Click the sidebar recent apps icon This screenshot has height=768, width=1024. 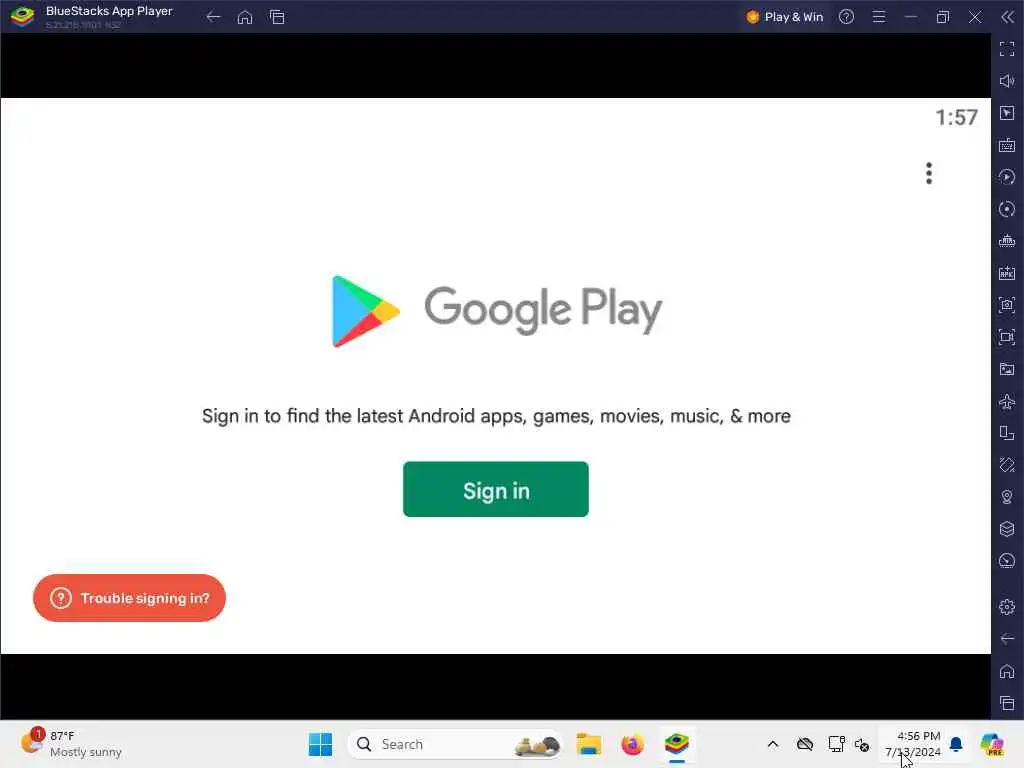coord(1007,703)
